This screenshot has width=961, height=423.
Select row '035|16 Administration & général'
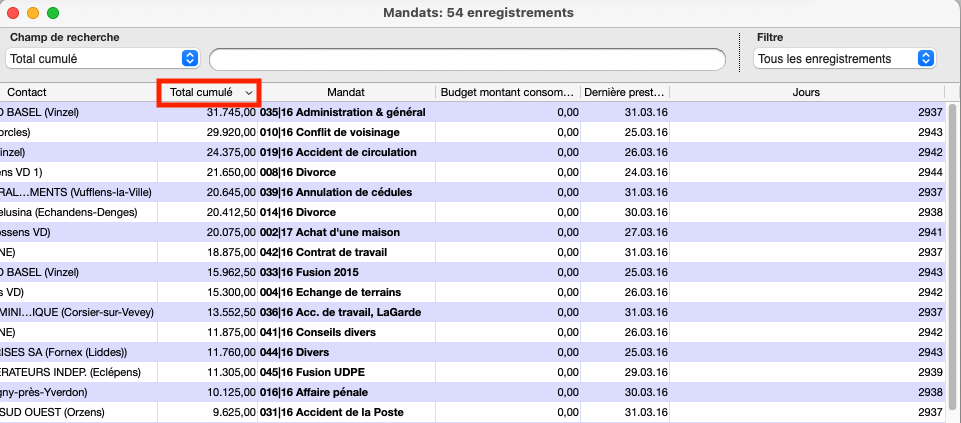point(473,112)
